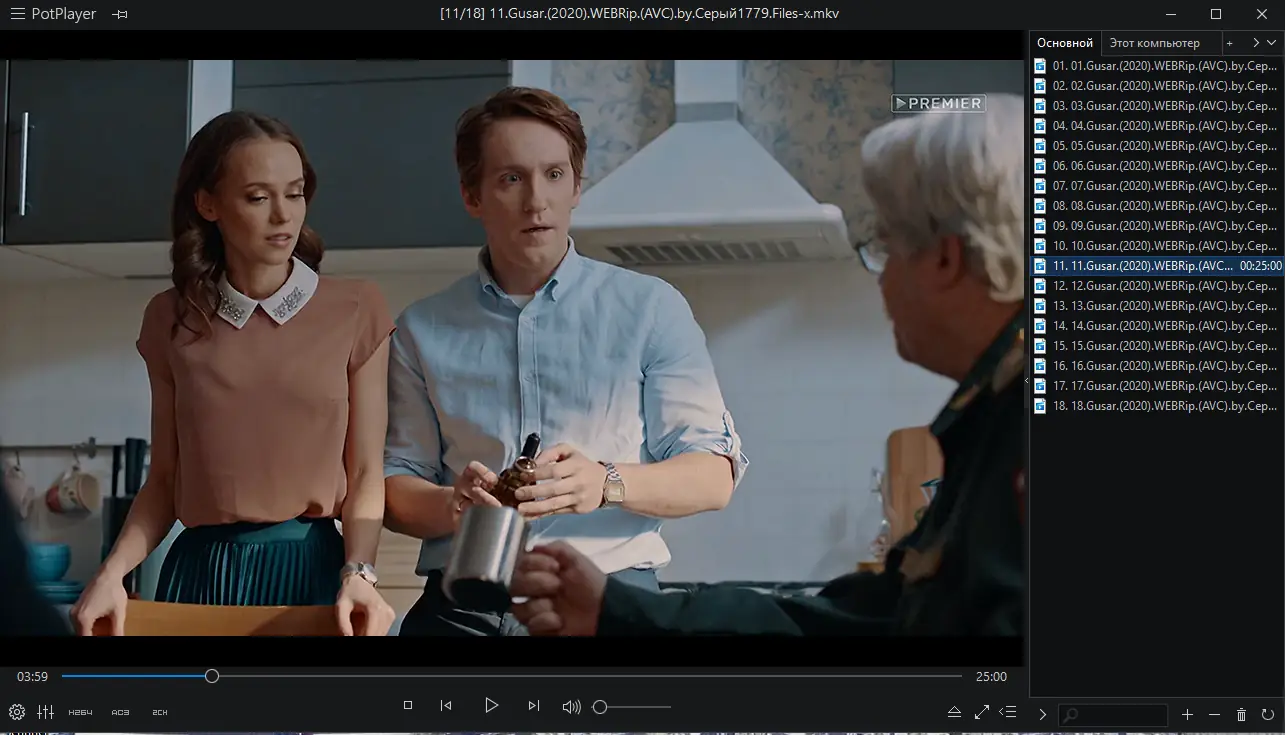The width and height of the screenshot is (1285, 735).
Task: Play the paused video
Action: (491, 706)
